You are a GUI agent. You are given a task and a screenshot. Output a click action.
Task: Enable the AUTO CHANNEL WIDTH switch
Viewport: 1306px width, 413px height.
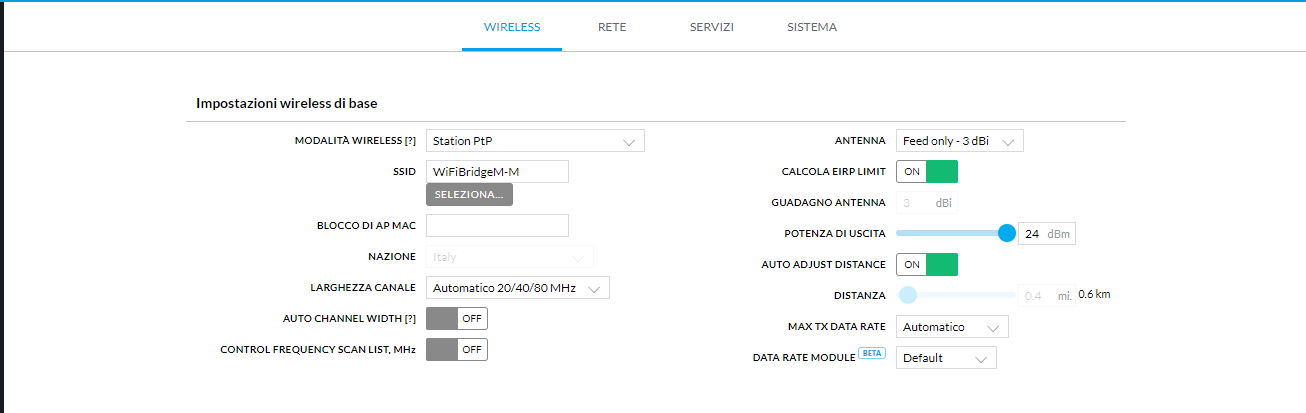457,318
